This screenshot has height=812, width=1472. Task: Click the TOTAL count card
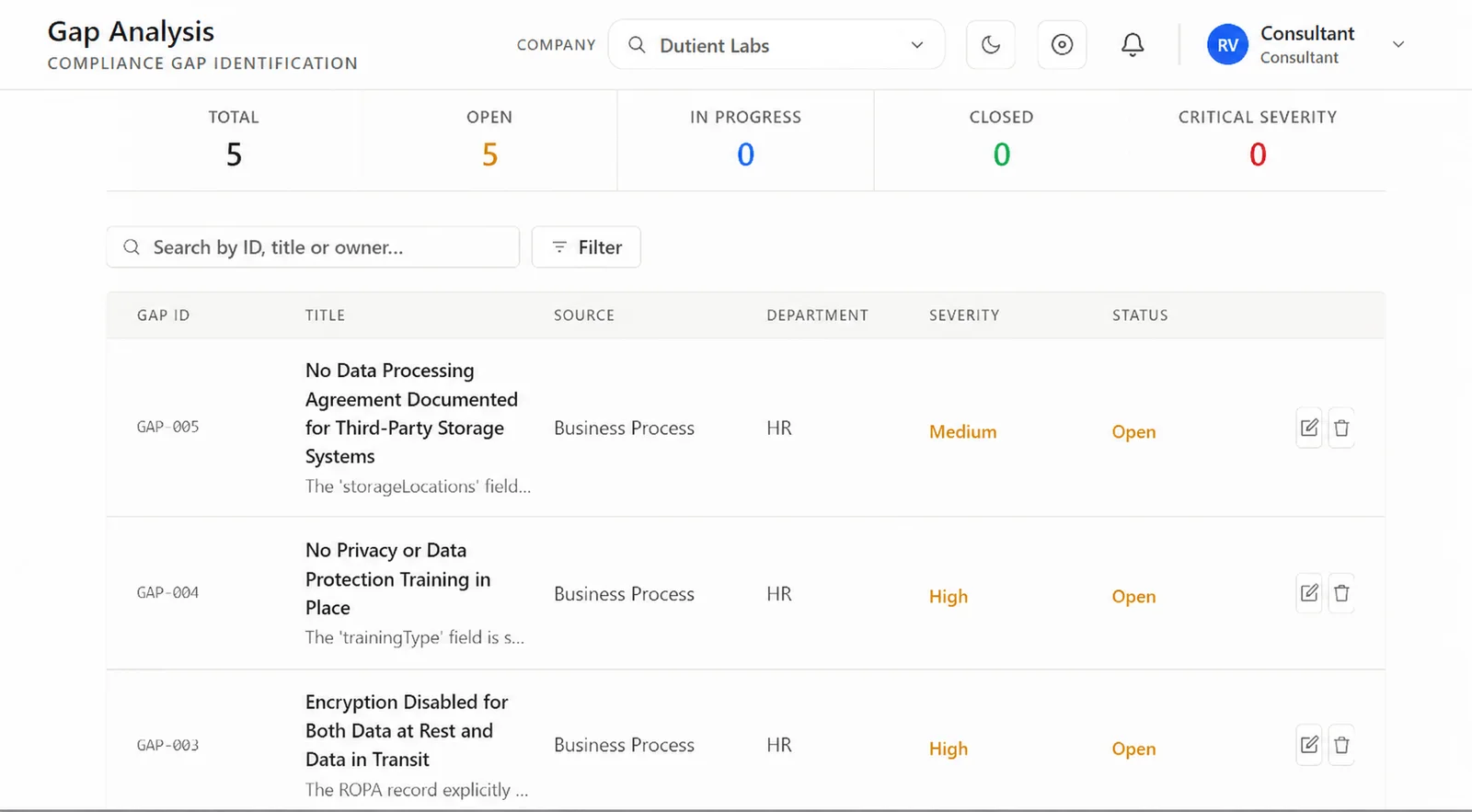(x=234, y=140)
